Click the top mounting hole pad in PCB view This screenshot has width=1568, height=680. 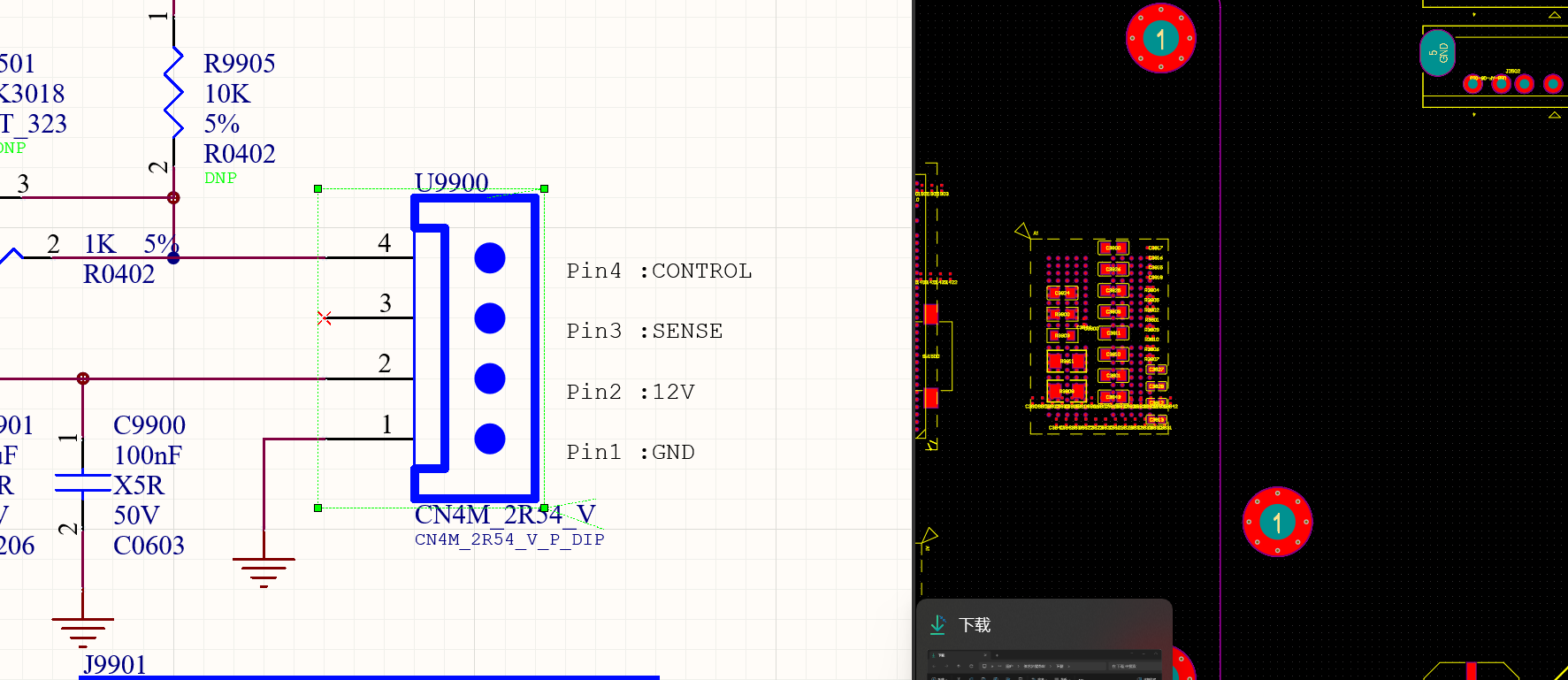coord(1161,38)
